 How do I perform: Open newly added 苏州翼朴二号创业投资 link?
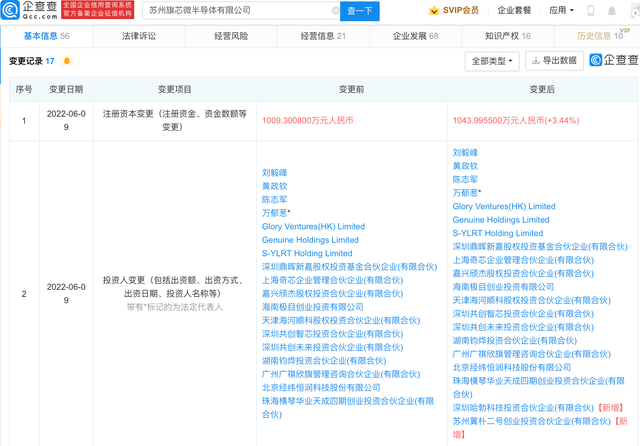[x=531, y=422]
